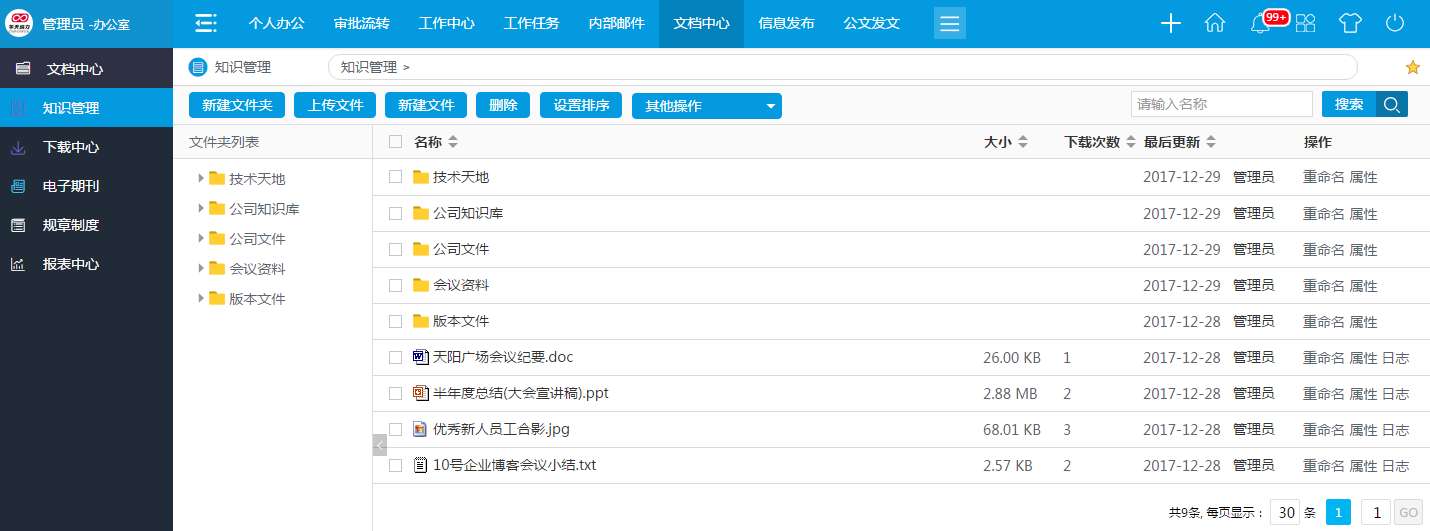The height and width of the screenshot is (531, 1430).
Task: Click 知识管理 sidebar icon
Action: (x=18, y=108)
